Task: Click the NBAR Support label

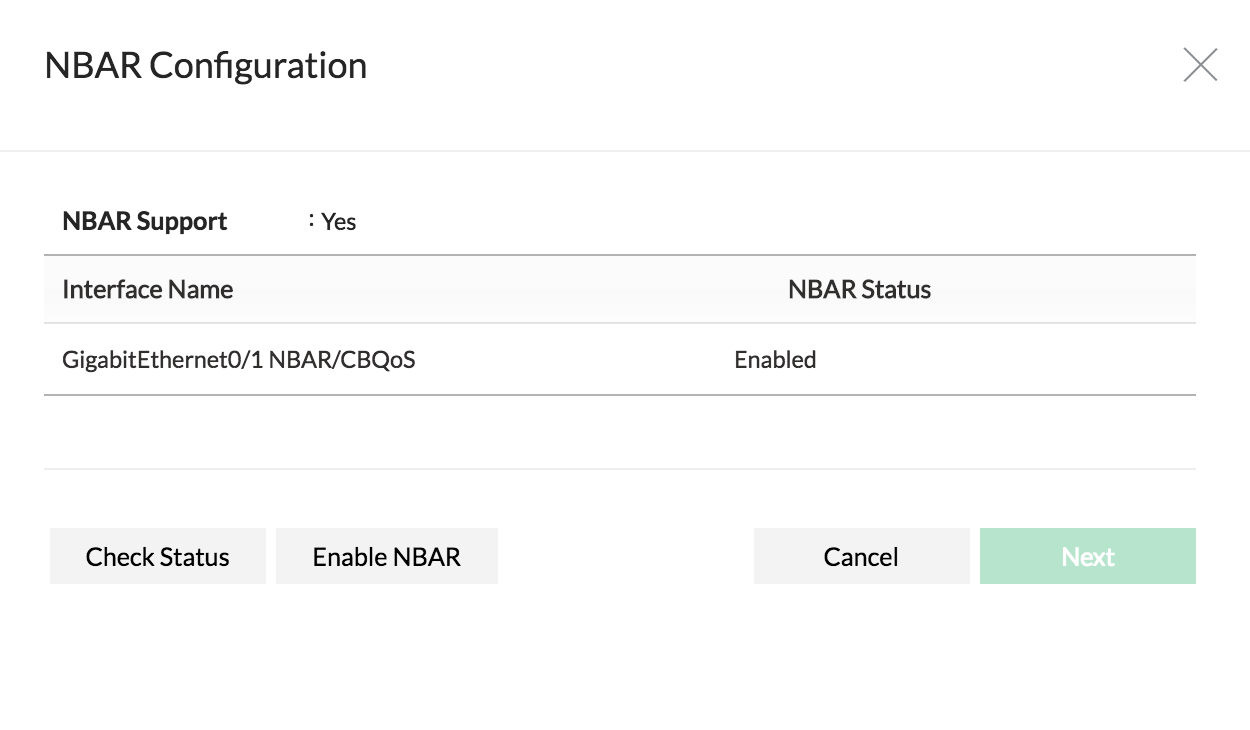Action: click(144, 221)
